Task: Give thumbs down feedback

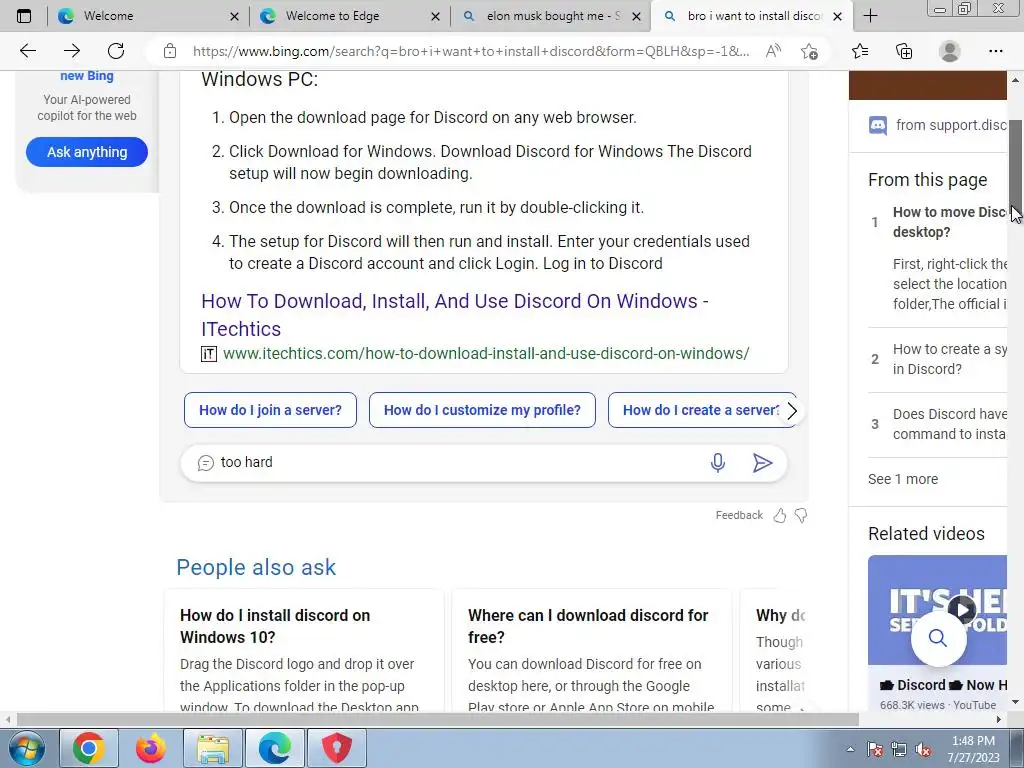Action: (x=801, y=515)
